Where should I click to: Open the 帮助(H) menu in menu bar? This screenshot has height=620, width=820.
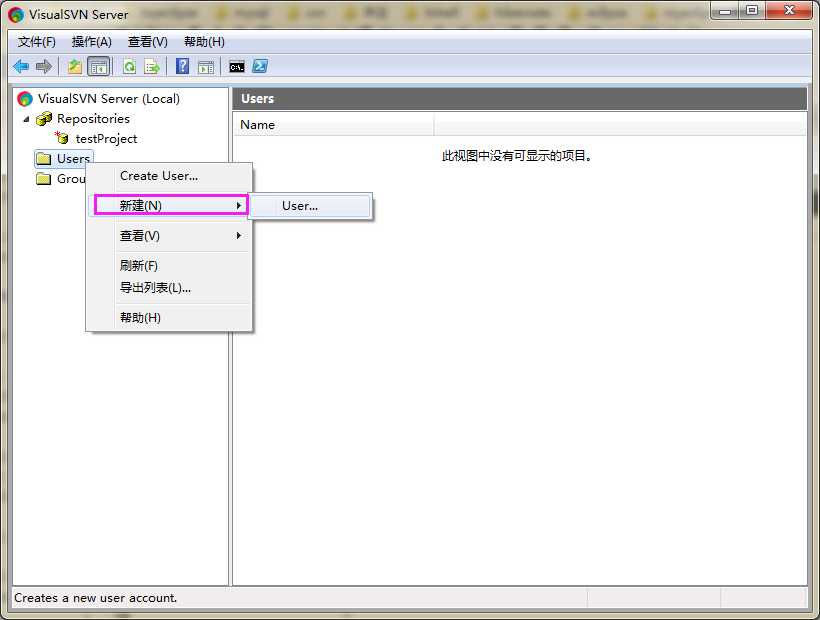204,42
